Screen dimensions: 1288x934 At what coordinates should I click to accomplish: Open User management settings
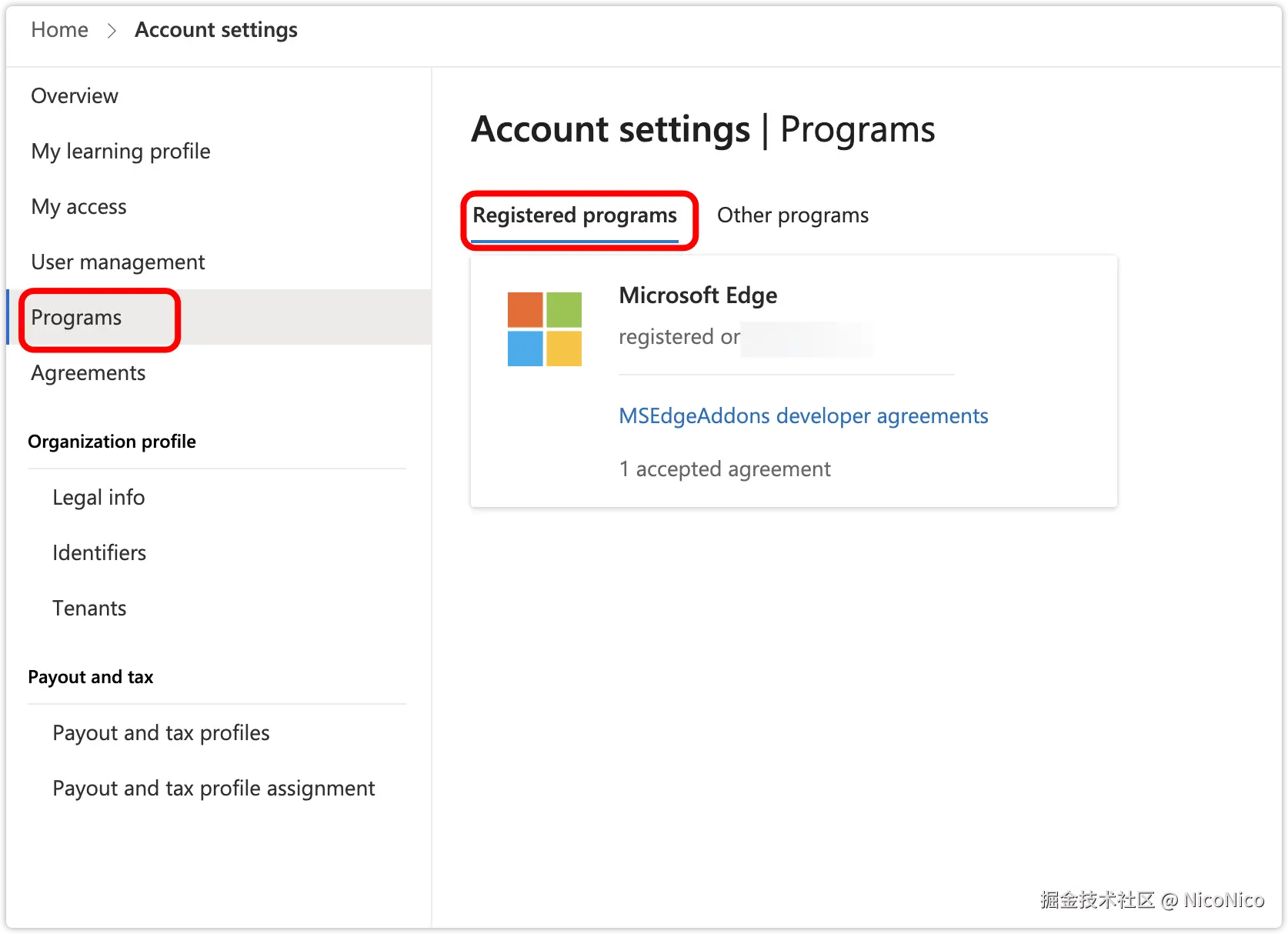(118, 262)
